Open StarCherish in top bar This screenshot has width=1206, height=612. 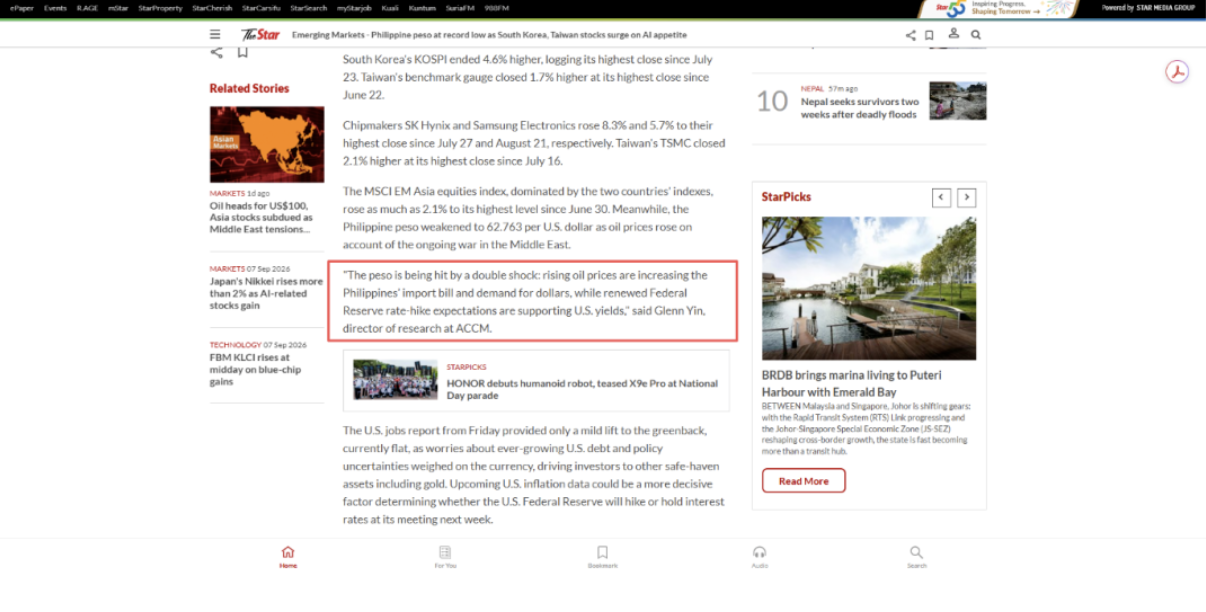coord(212,8)
